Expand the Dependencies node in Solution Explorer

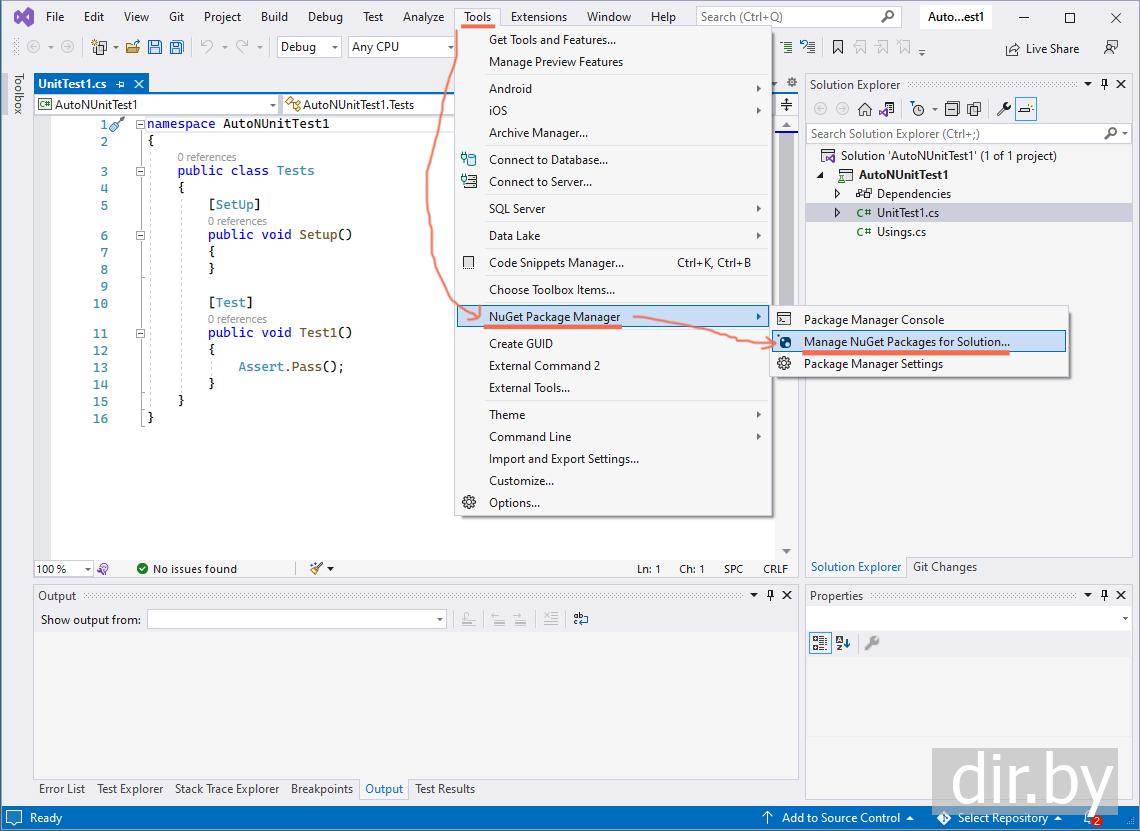coord(838,194)
